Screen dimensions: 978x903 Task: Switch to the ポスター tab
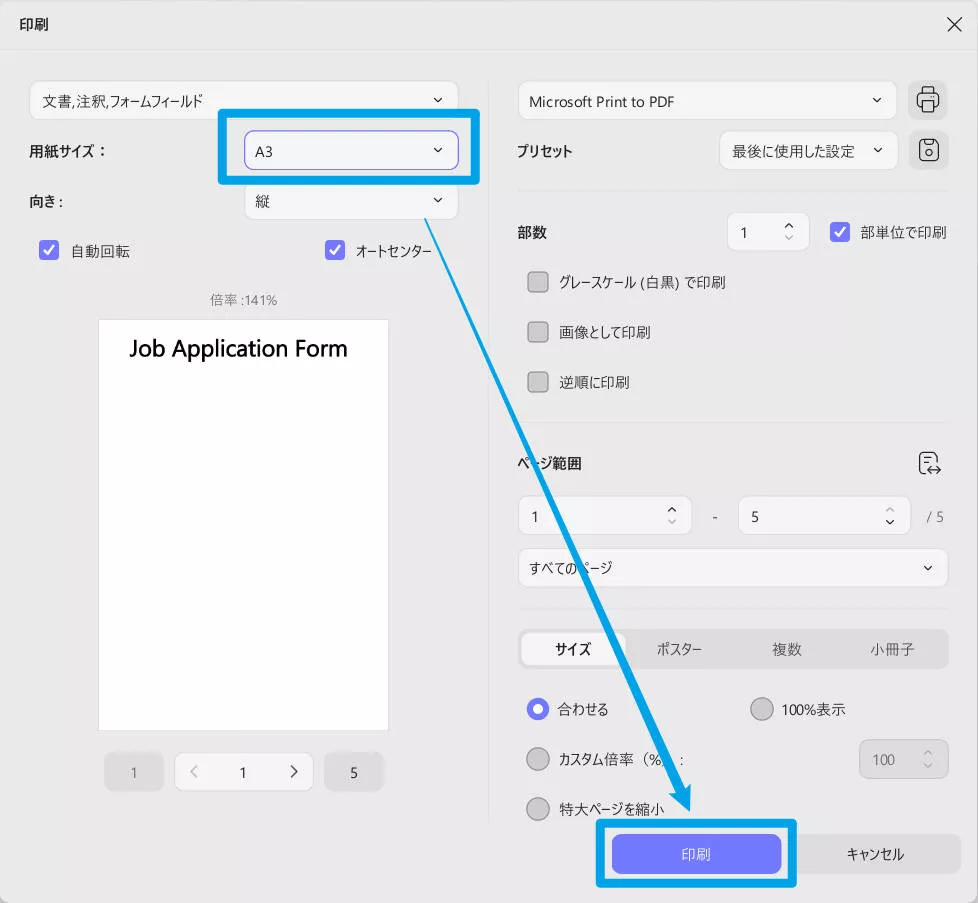tap(679, 649)
